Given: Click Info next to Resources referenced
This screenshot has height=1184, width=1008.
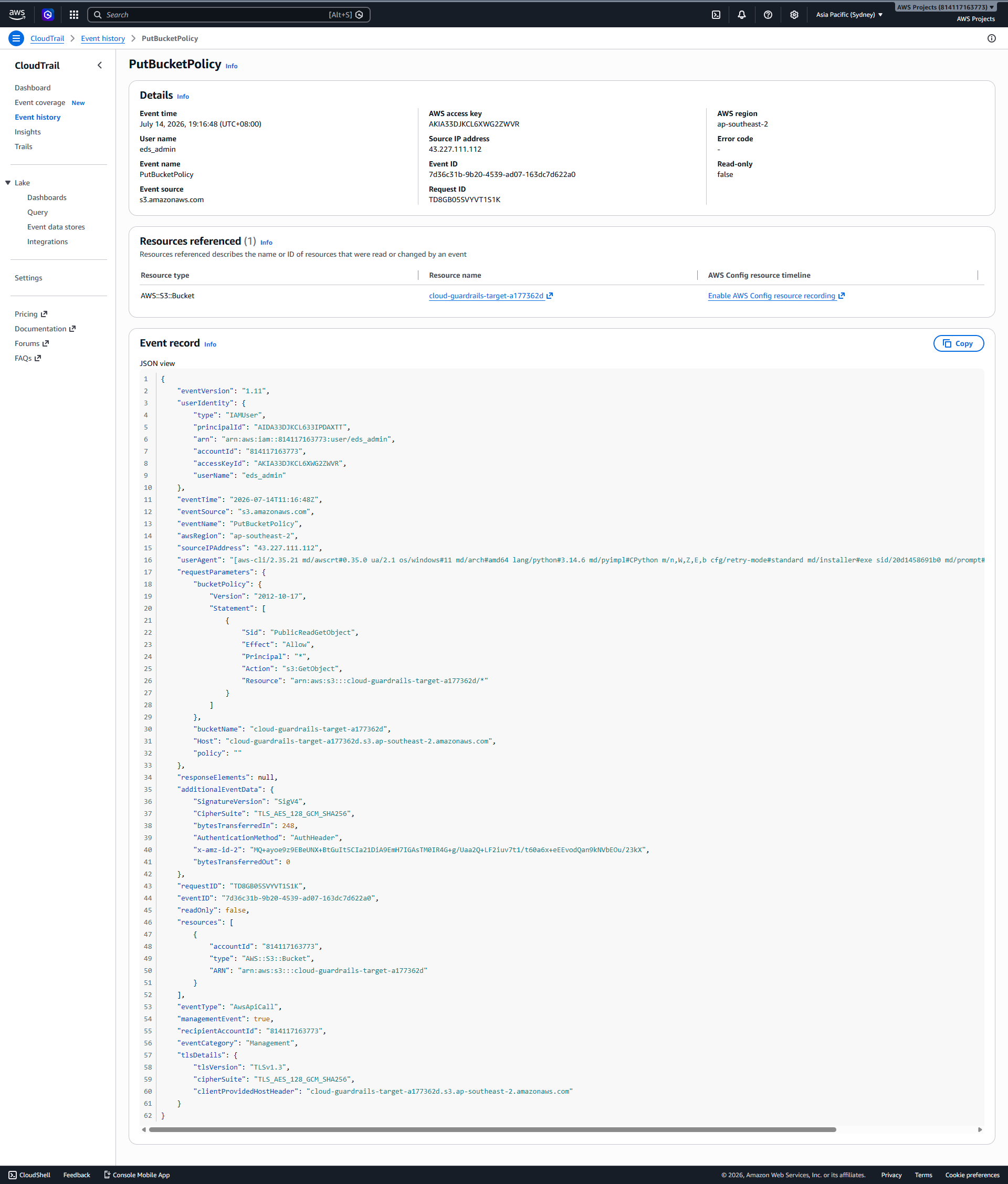Looking at the screenshot, I should (x=266, y=242).
